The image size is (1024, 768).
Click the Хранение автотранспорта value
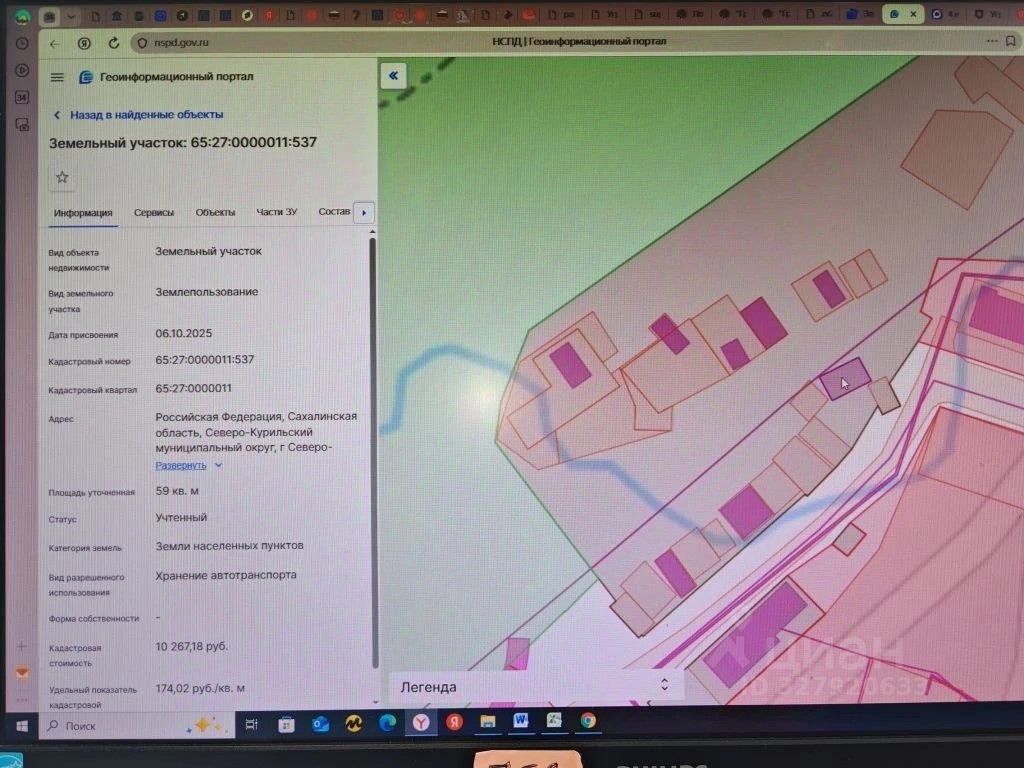[226, 575]
